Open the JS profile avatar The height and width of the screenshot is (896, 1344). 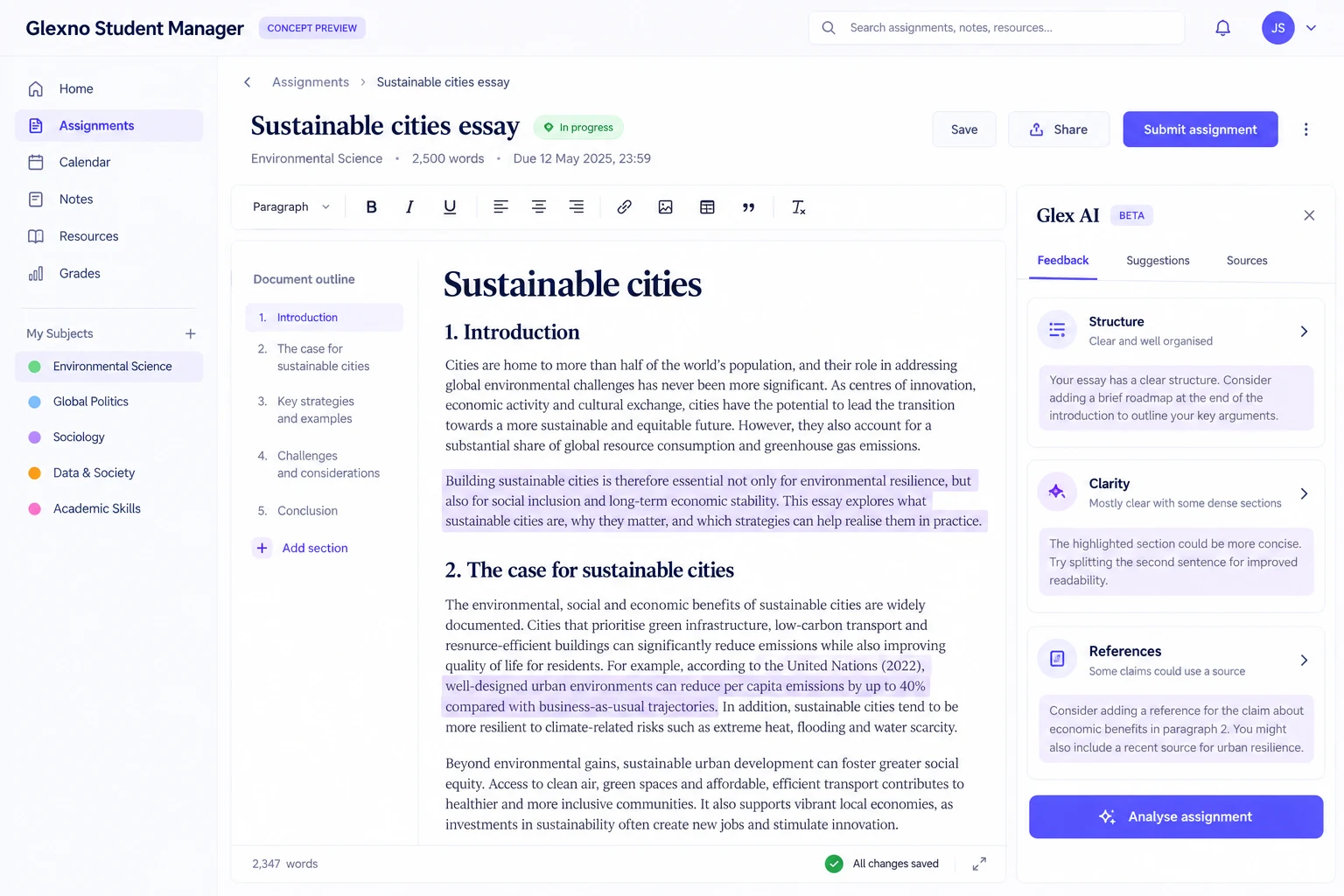coord(1277,28)
